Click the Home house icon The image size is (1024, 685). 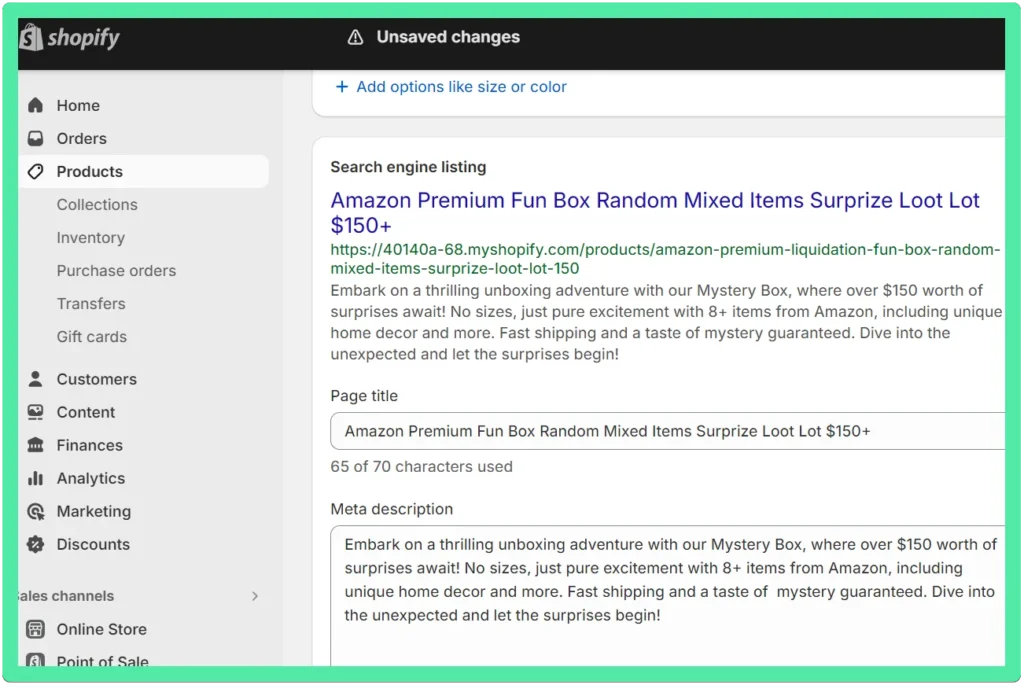[35, 105]
